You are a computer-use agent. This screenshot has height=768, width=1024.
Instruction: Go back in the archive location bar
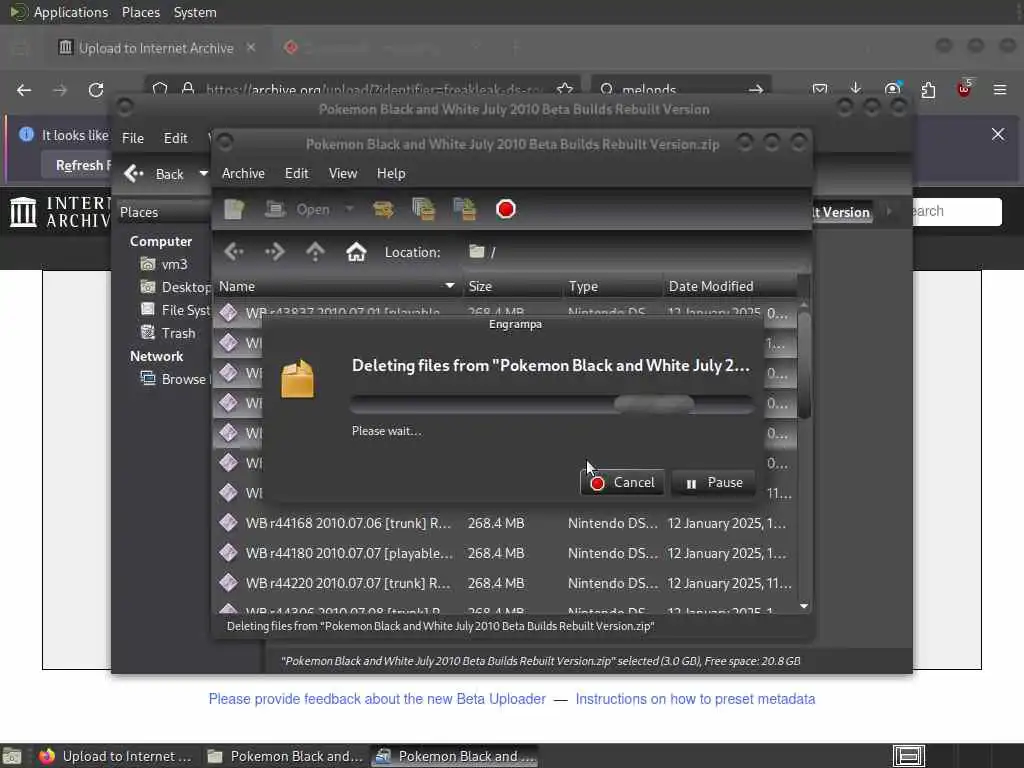point(234,252)
